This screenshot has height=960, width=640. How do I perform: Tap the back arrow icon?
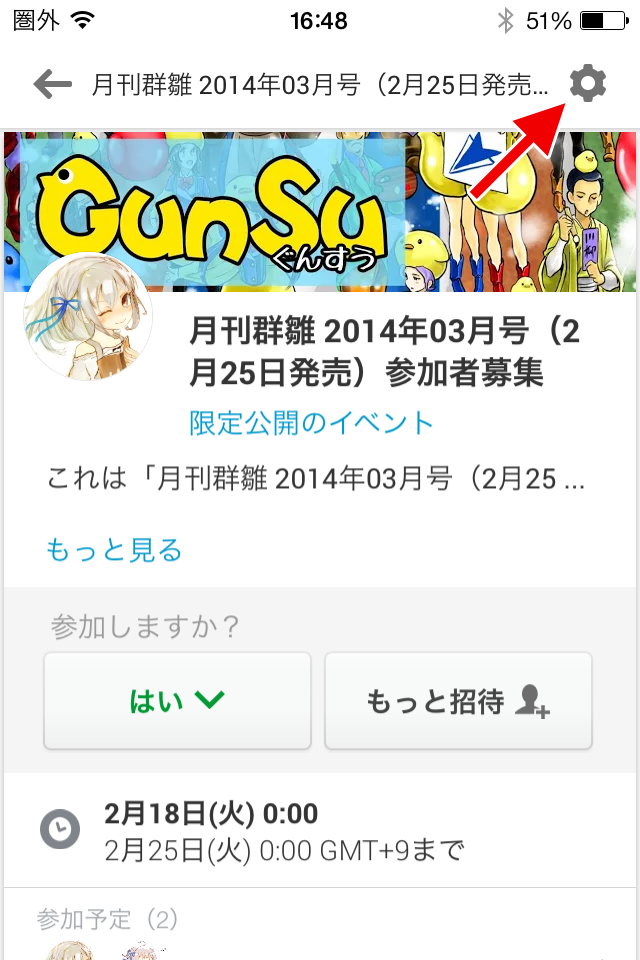point(52,84)
